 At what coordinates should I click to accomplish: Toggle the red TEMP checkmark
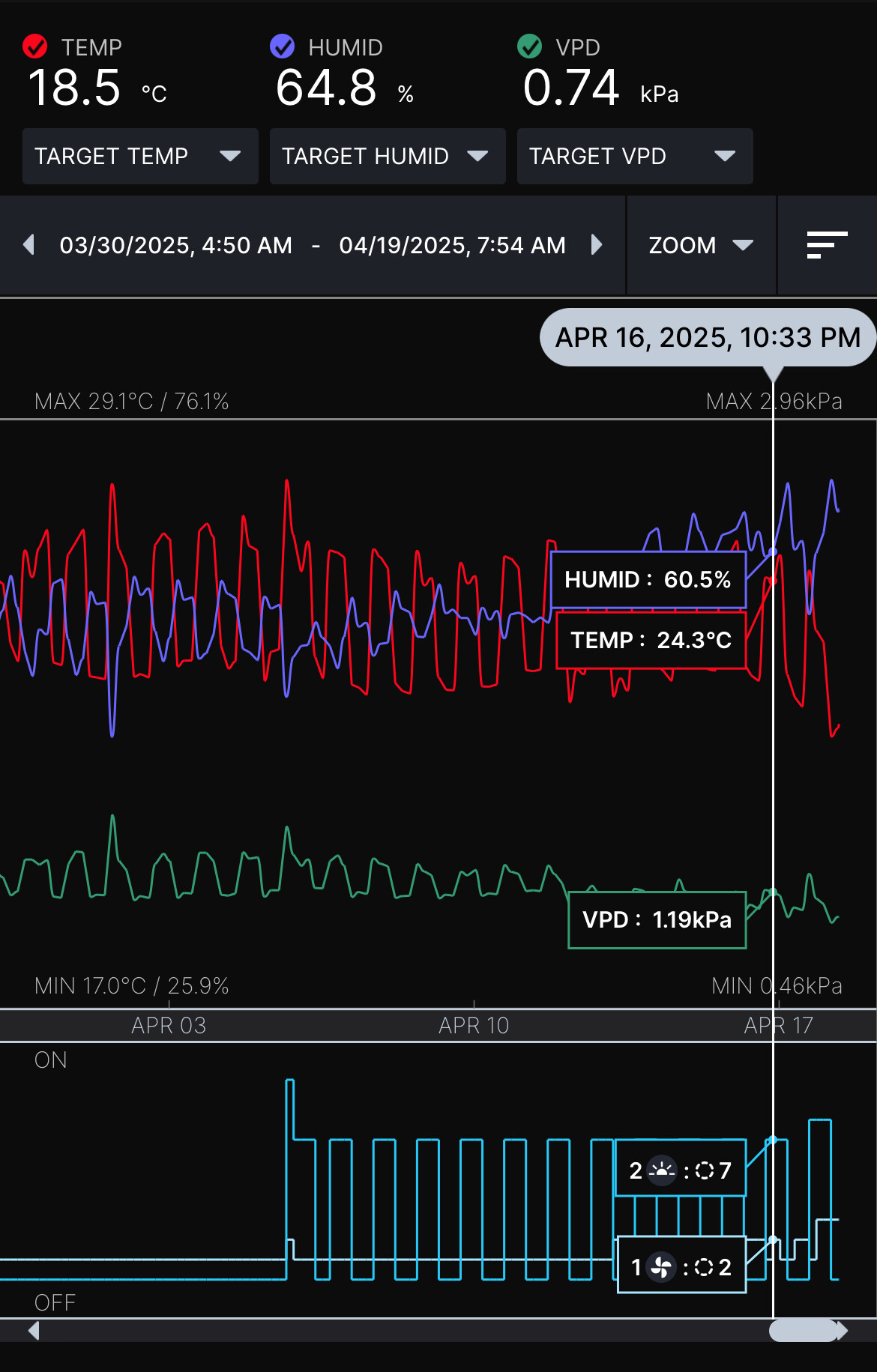click(x=34, y=46)
